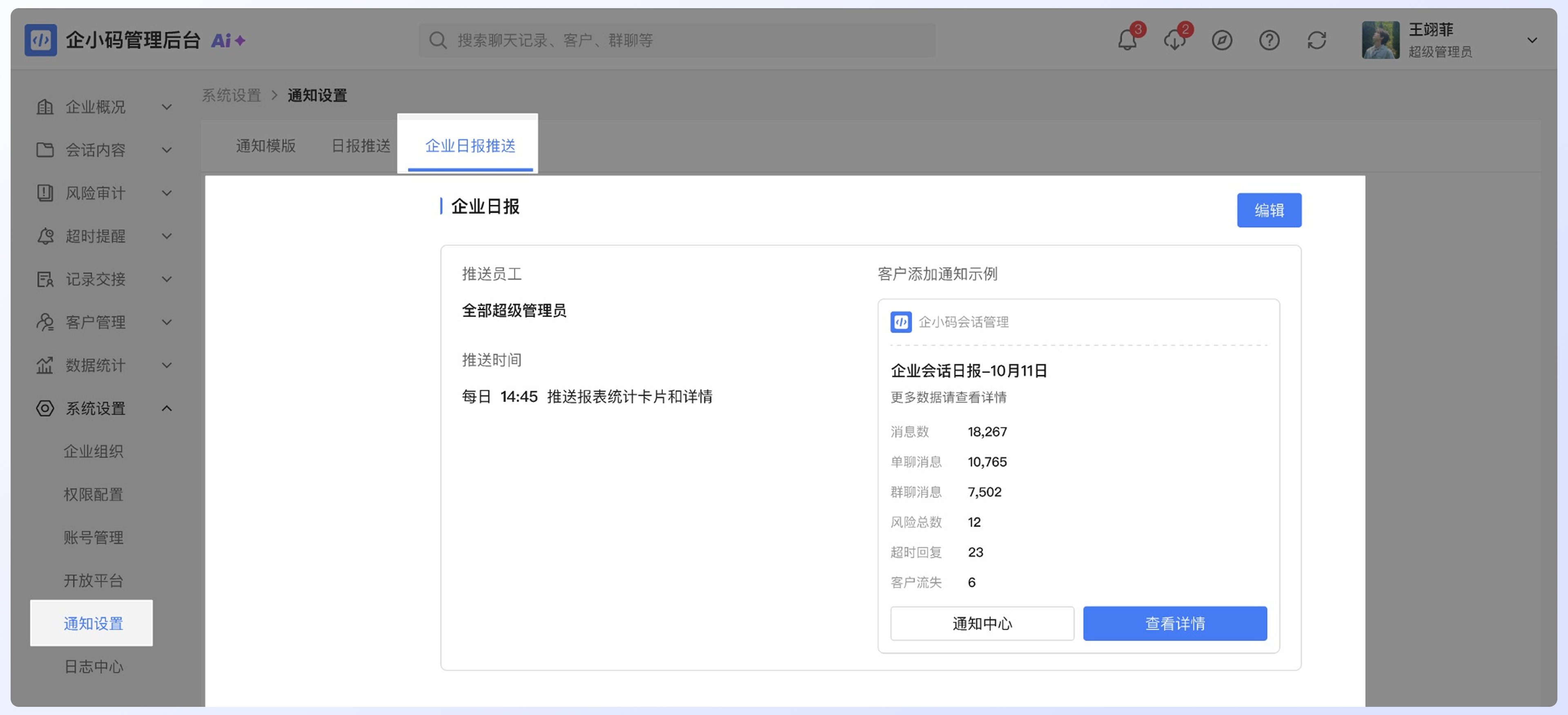Expand the 记录交接 menu chevron
Screen dimensions: 1568x715
tap(166, 279)
